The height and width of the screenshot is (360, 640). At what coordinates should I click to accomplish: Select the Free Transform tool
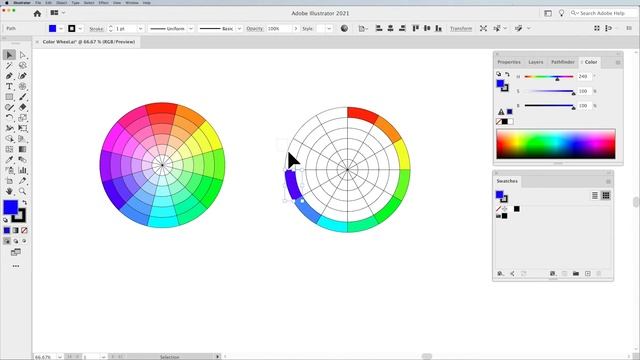point(22,129)
